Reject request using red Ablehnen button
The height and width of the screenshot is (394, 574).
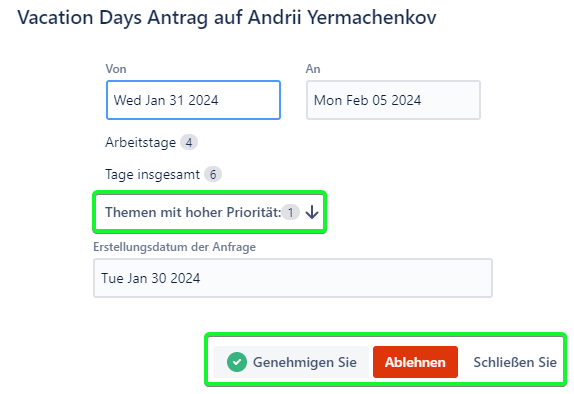[x=415, y=362]
